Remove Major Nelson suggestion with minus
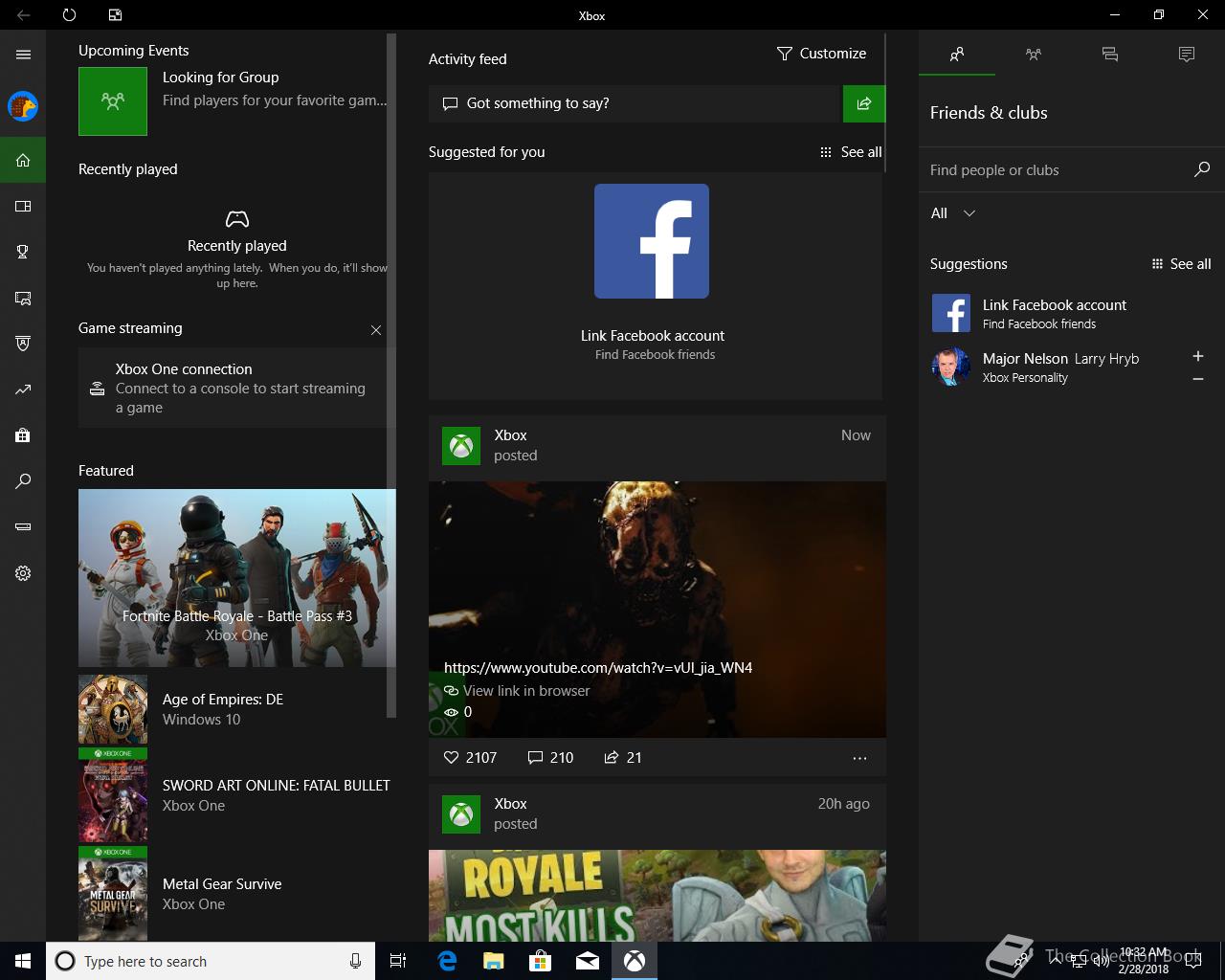Screen dimensions: 1225x980 (x=1198, y=380)
